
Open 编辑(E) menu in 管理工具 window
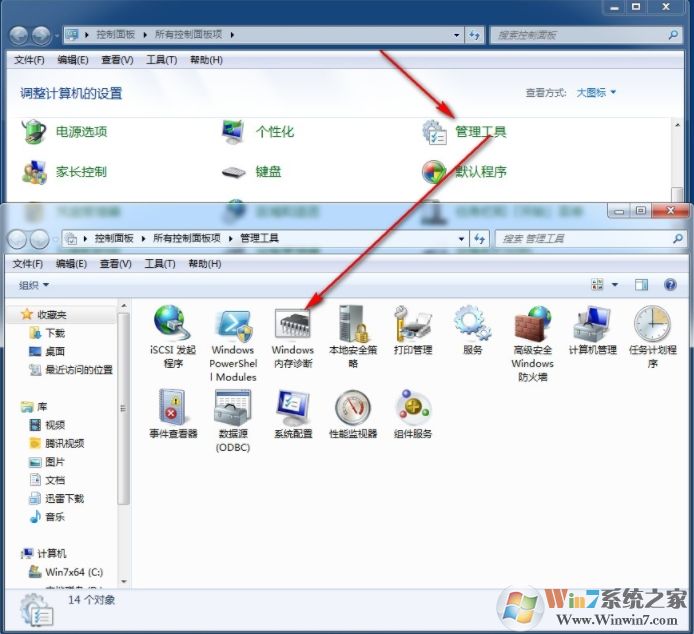click(x=71, y=264)
